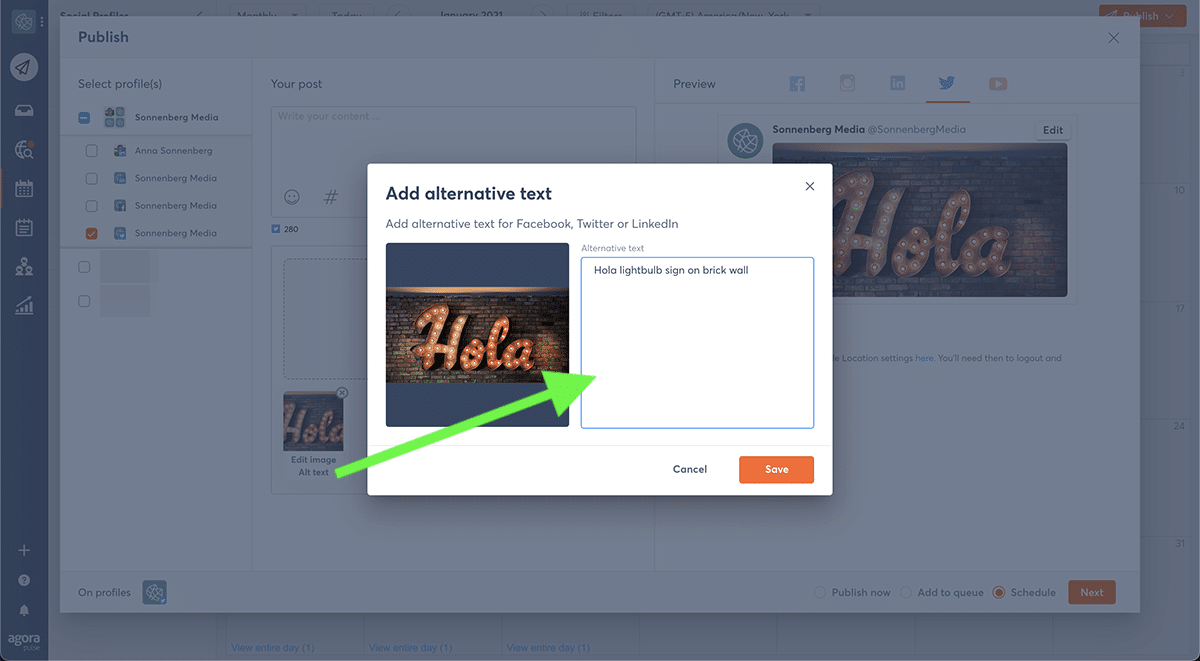This screenshot has width=1200, height=661.
Task: Open the notifications bell icon
Action: coord(24,609)
